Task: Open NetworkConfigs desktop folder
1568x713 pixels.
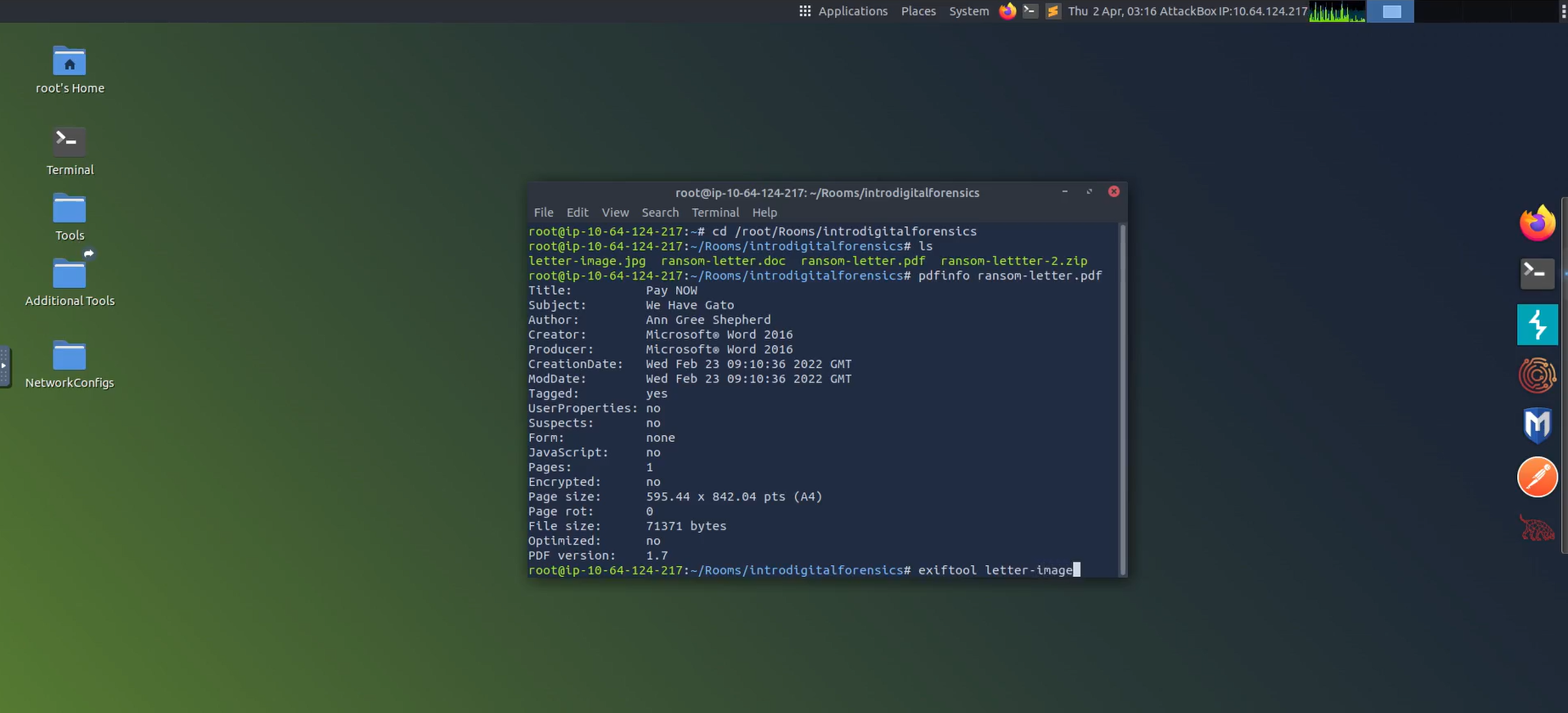Action: 70,355
